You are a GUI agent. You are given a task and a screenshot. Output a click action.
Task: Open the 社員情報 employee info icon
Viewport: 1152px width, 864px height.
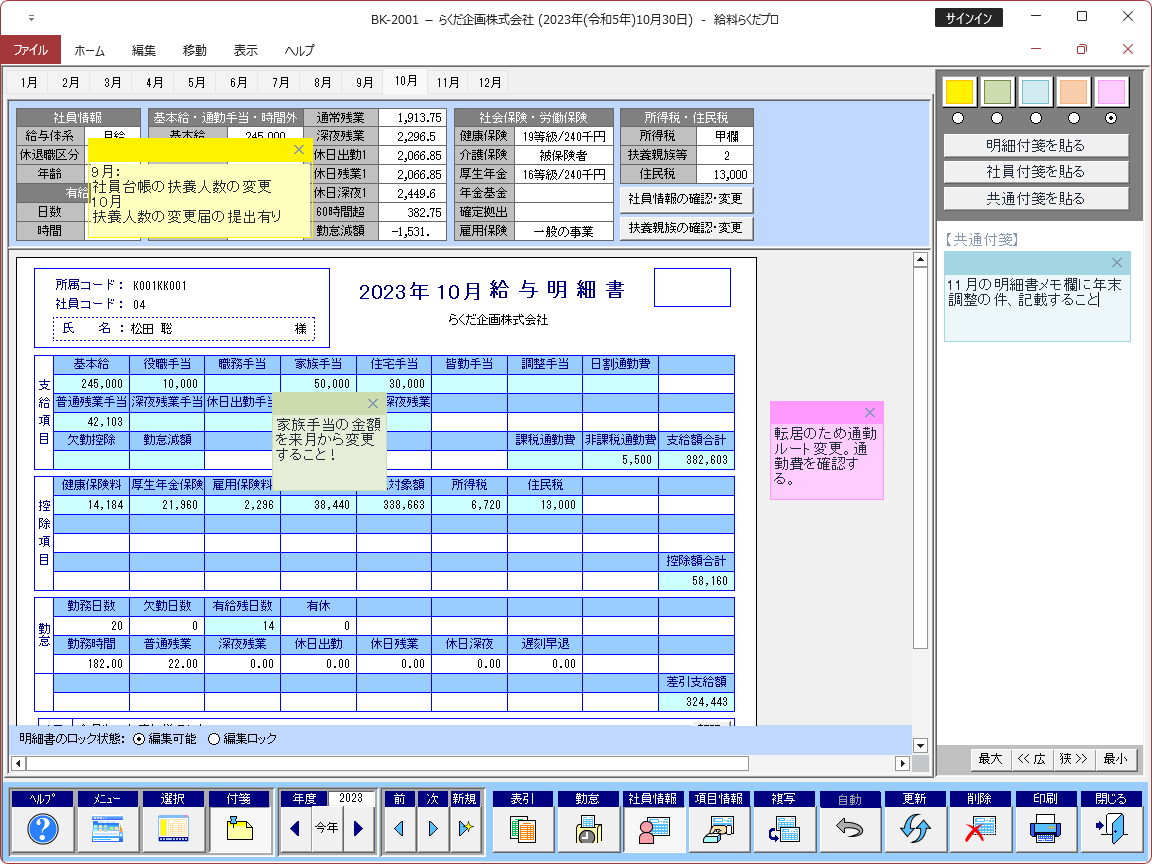(x=653, y=829)
